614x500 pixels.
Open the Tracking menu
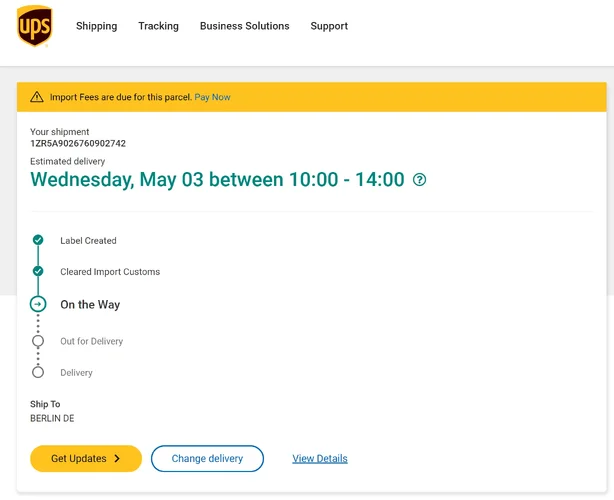[x=158, y=26]
